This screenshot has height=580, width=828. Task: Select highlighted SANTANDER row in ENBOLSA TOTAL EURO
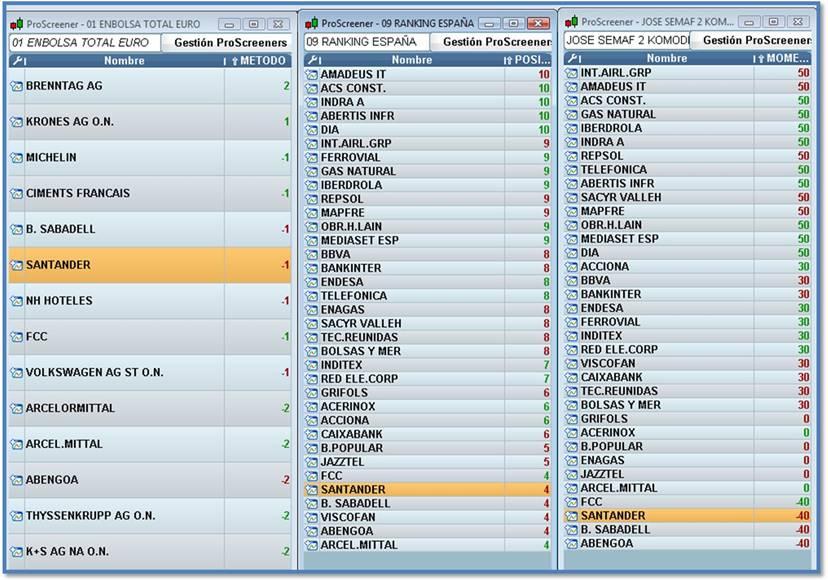pos(150,265)
